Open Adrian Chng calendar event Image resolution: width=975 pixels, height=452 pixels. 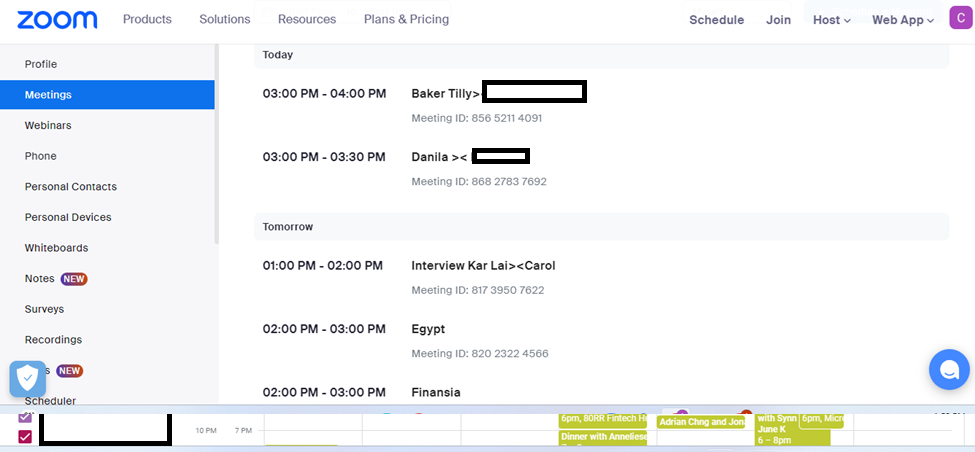pos(701,422)
